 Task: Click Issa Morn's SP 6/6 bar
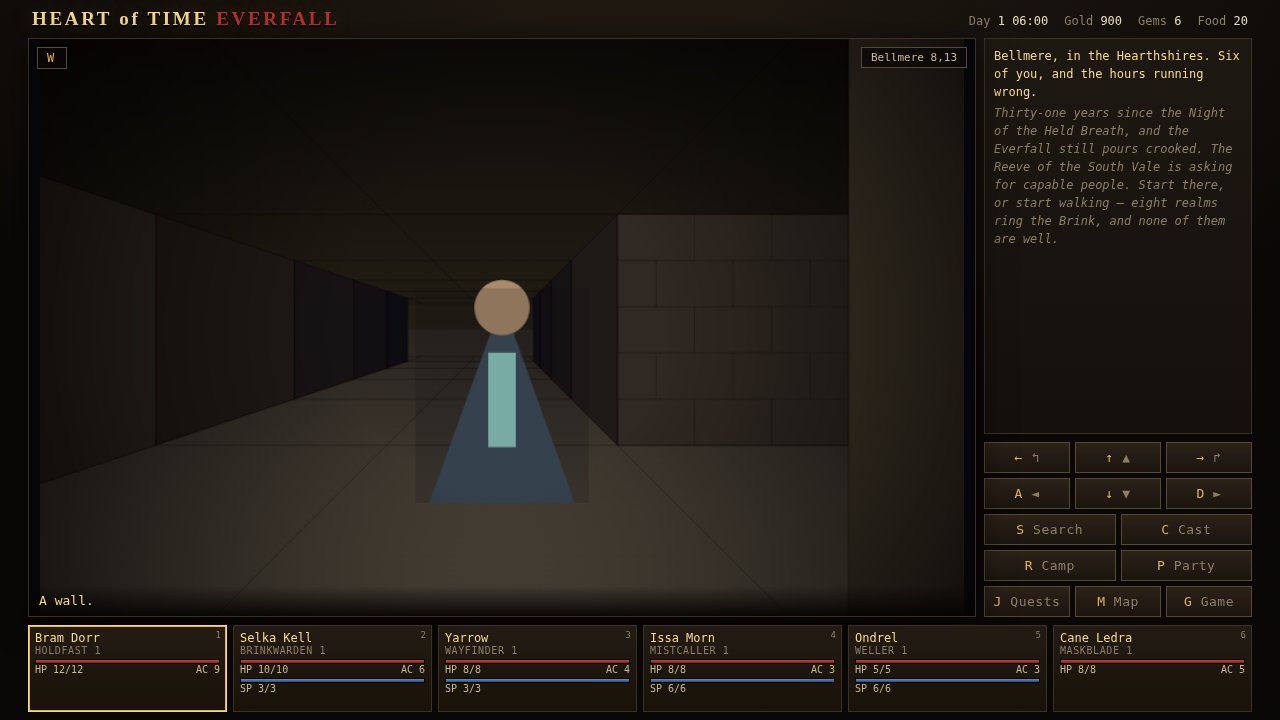pos(743,680)
